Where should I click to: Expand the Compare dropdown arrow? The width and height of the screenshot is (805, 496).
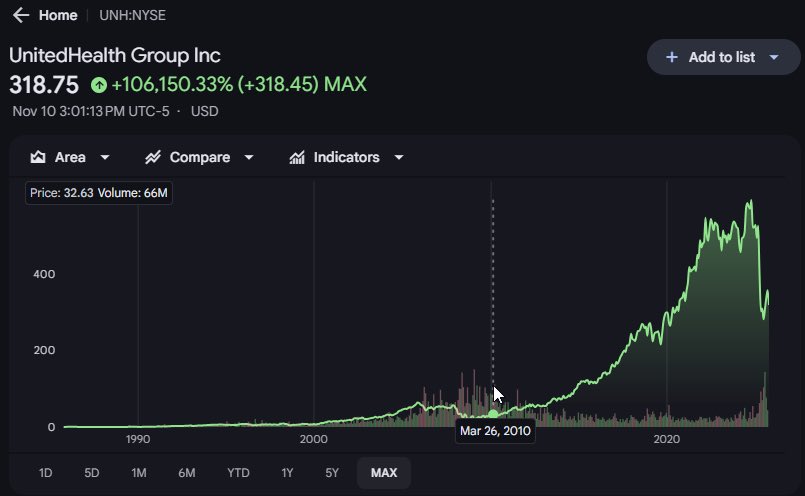pos(249,157)
